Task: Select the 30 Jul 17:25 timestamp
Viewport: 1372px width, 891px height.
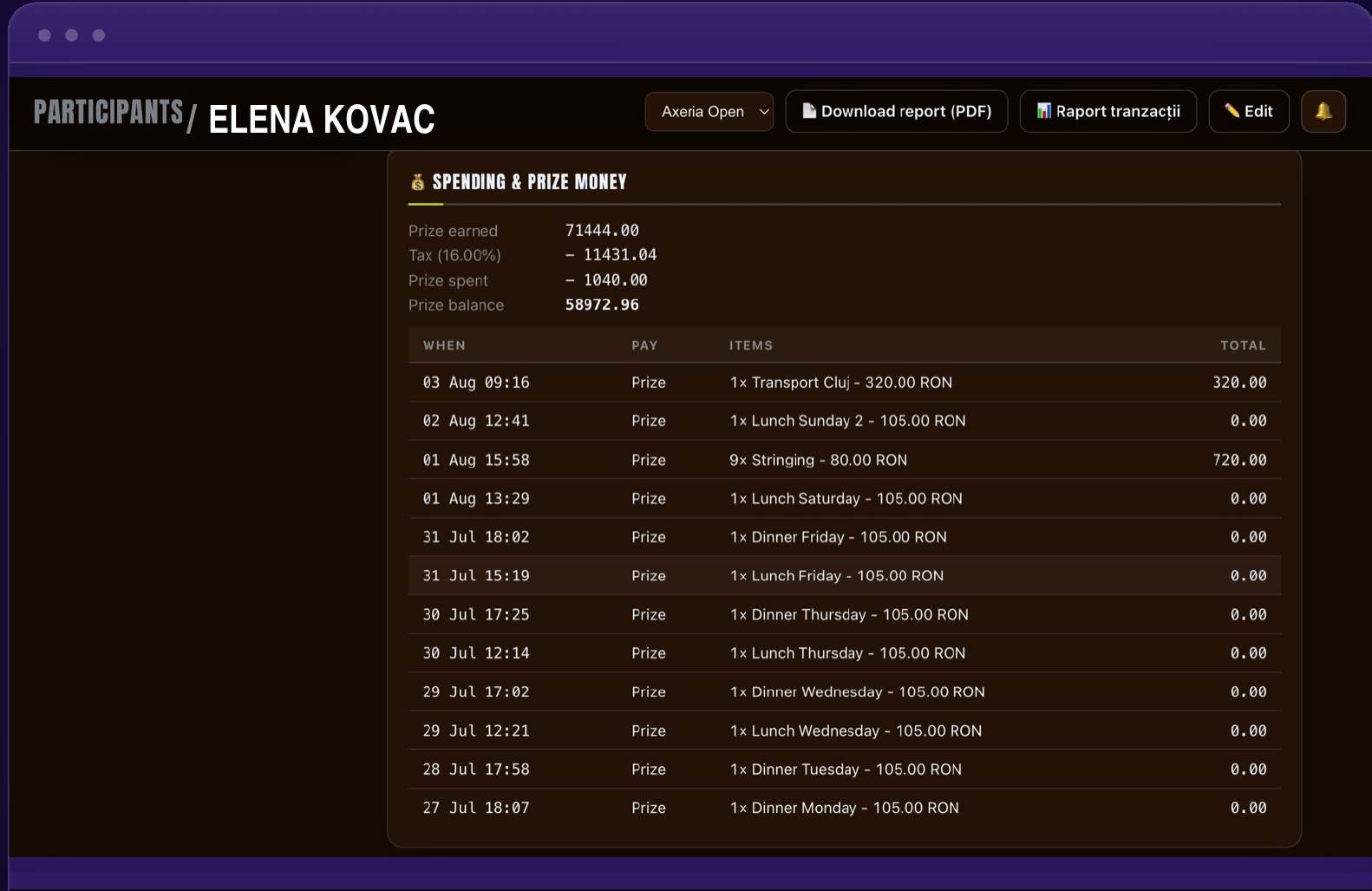Action: (x=476, y=614)
